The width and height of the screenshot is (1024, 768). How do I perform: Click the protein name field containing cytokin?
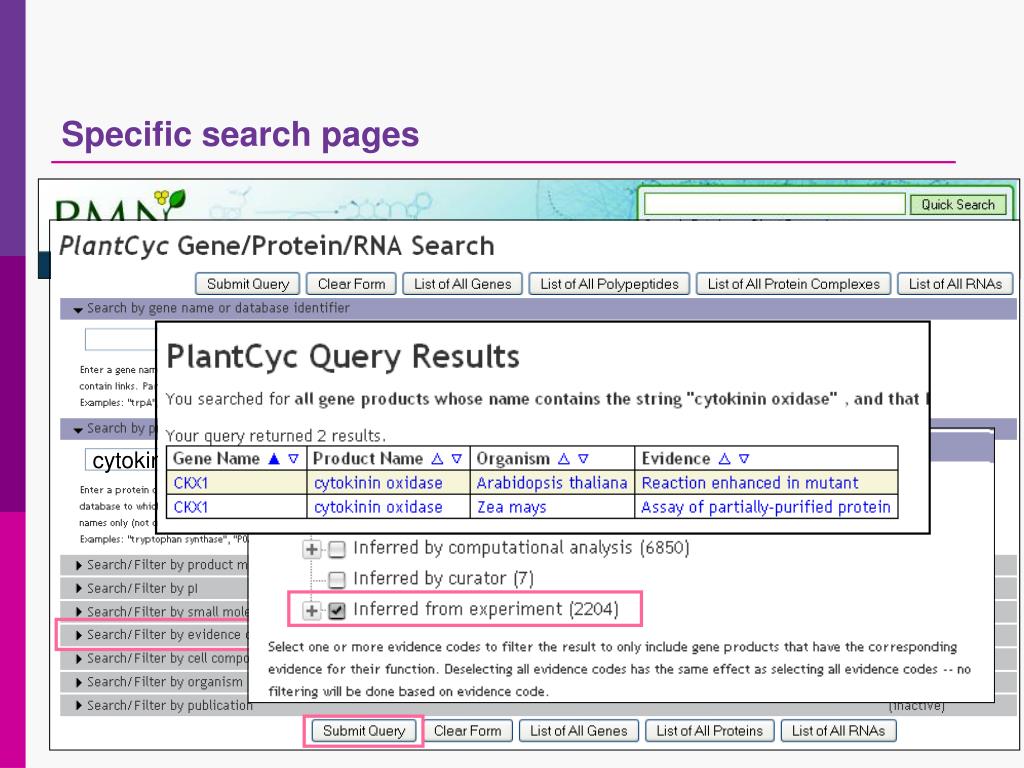tap(121, 460)
